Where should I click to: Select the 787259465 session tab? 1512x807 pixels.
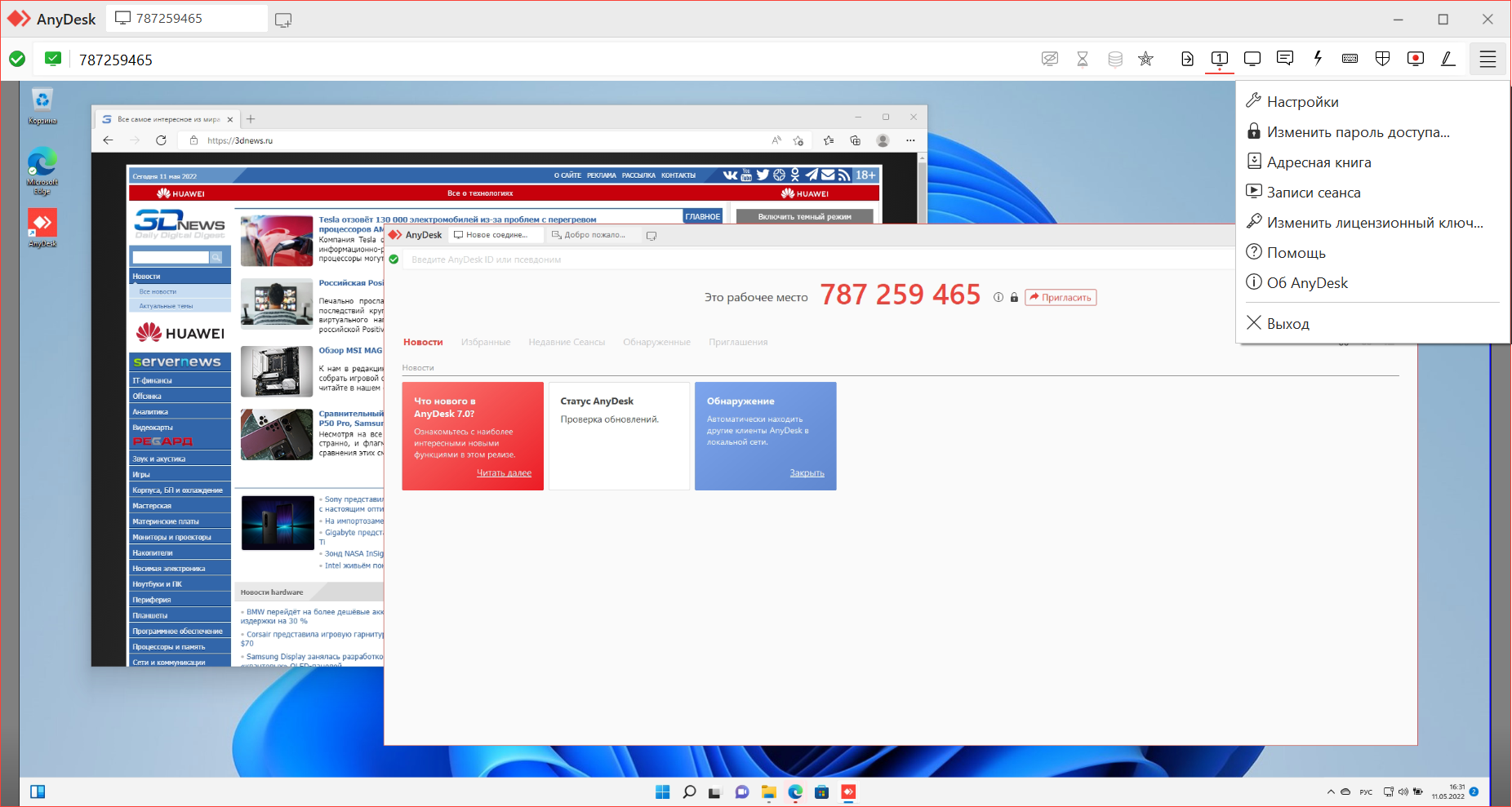point(186,19)
